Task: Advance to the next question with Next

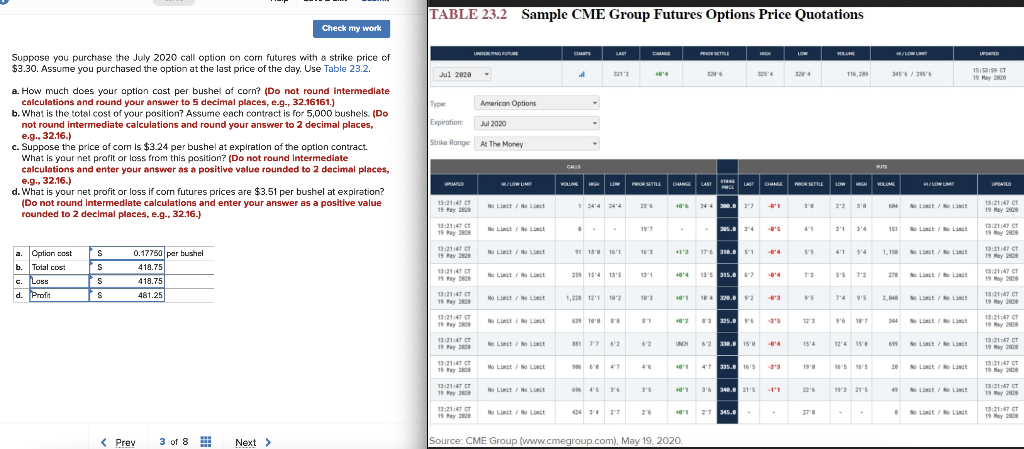Action: (253, 442)
